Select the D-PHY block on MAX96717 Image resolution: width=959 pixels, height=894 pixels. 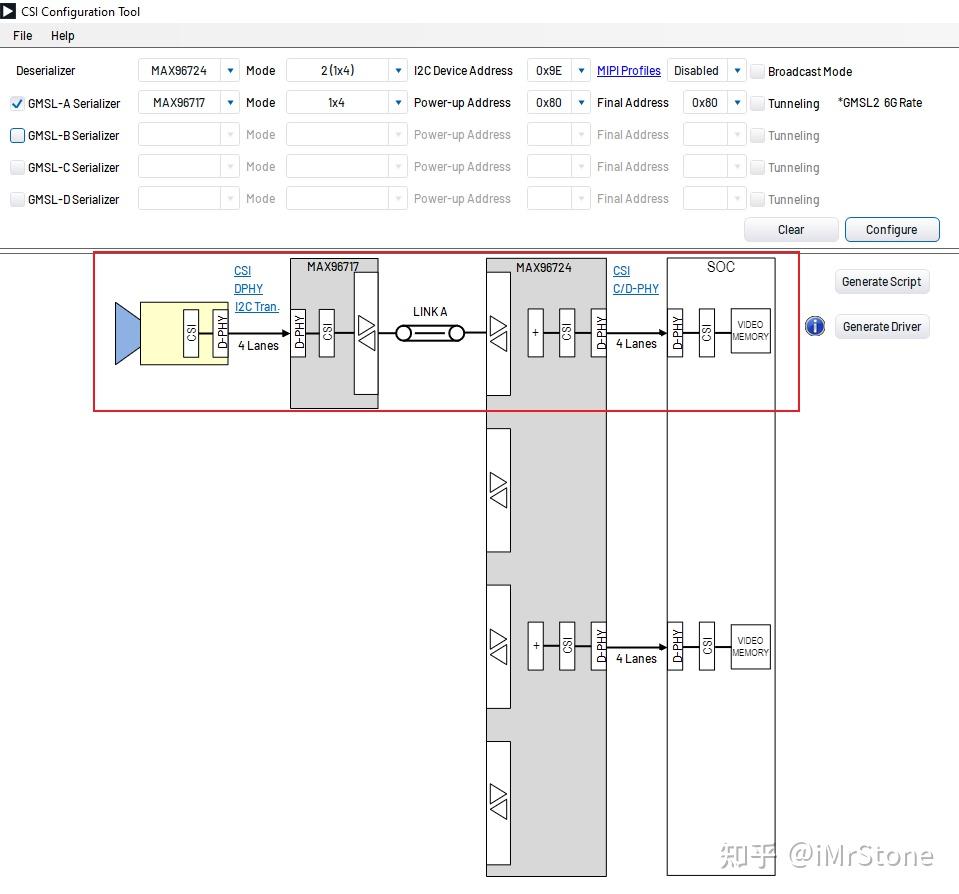[299, 335]
